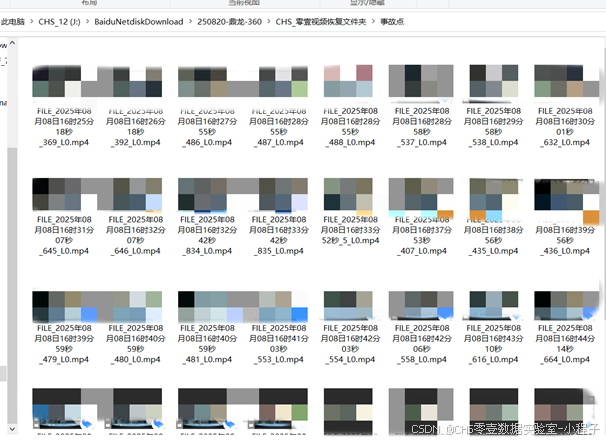The height and width of the screenshot is (441, 606).
Task: Click file name text _645_L0.mp4
Action: 64,251
